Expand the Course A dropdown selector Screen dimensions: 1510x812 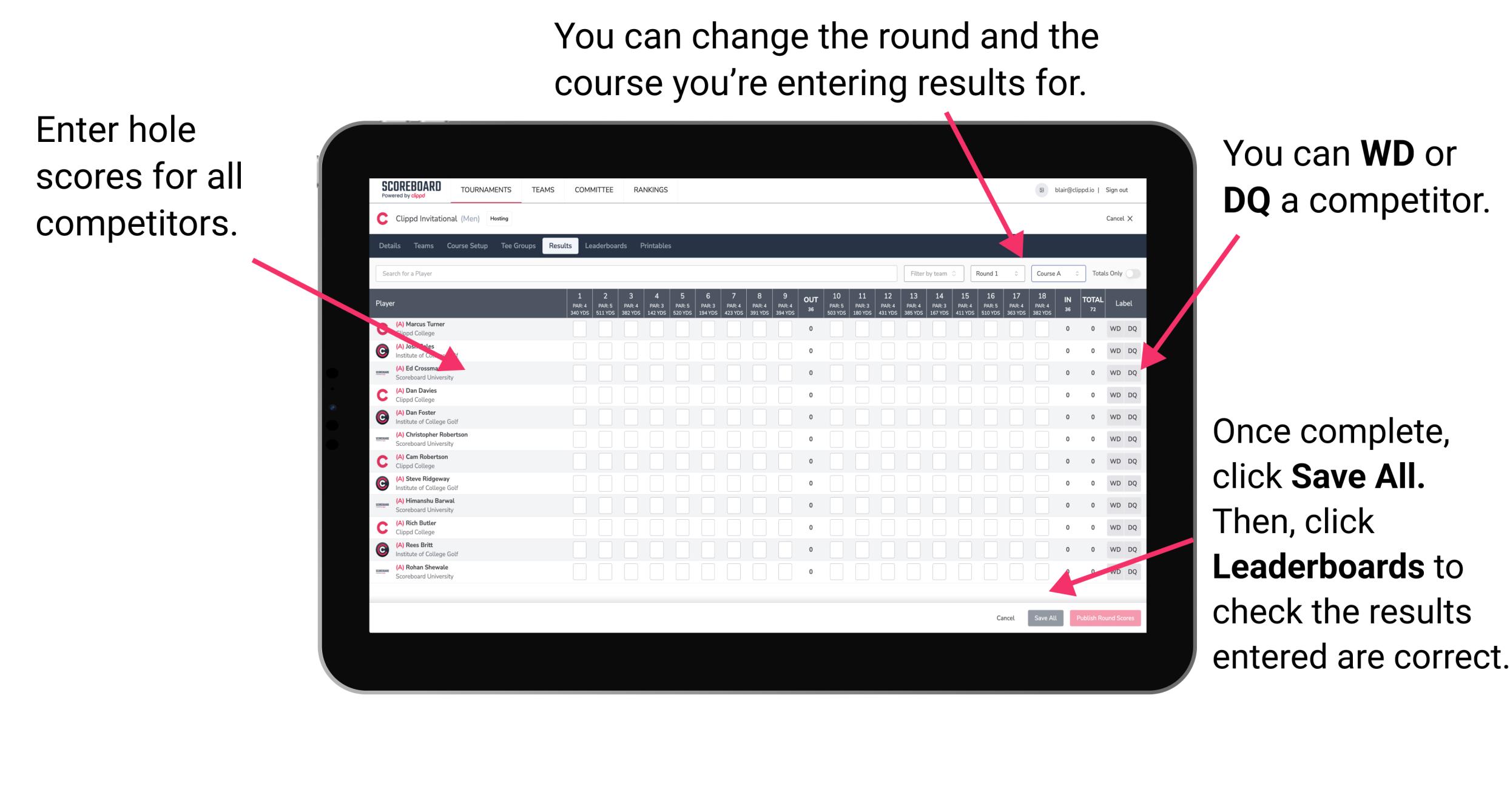tap(1048, 273)
